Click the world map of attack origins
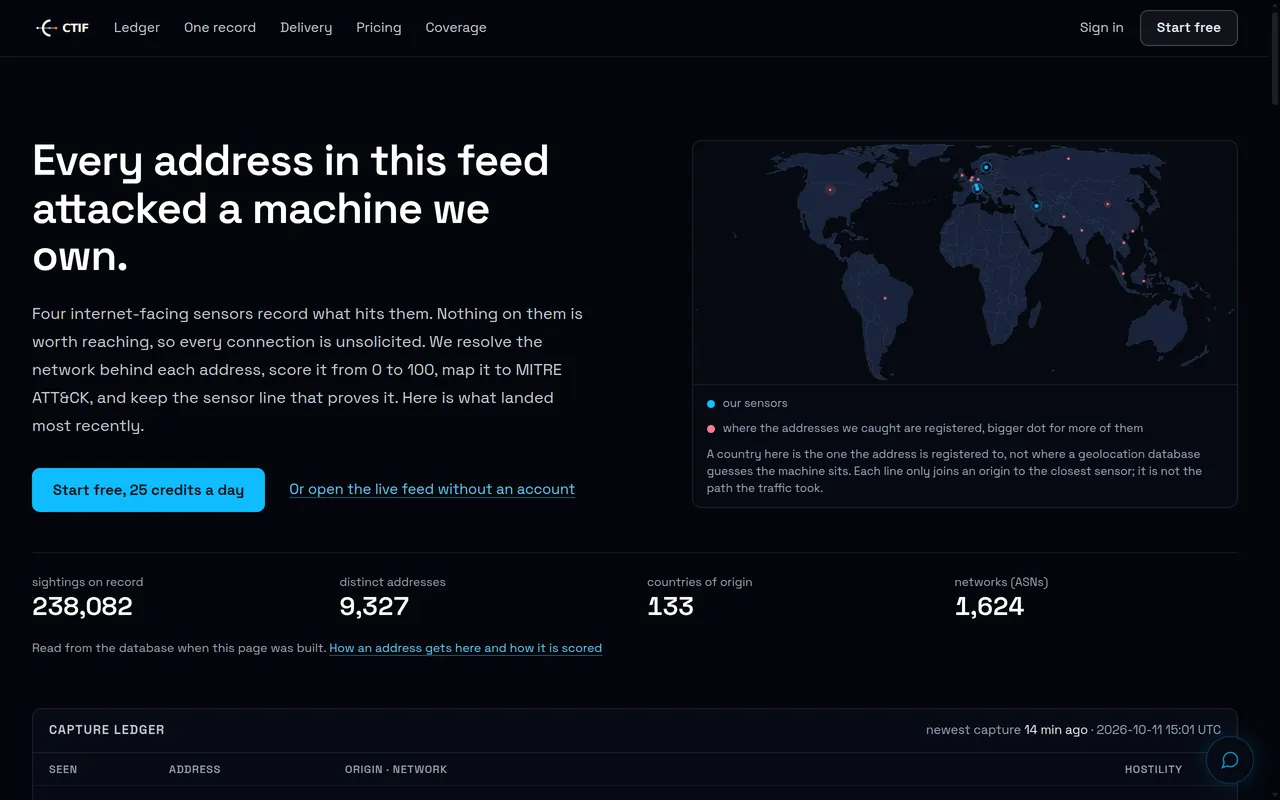Image resolution: width=1280 pixels, height=800 pixels. tap(965, 262)
